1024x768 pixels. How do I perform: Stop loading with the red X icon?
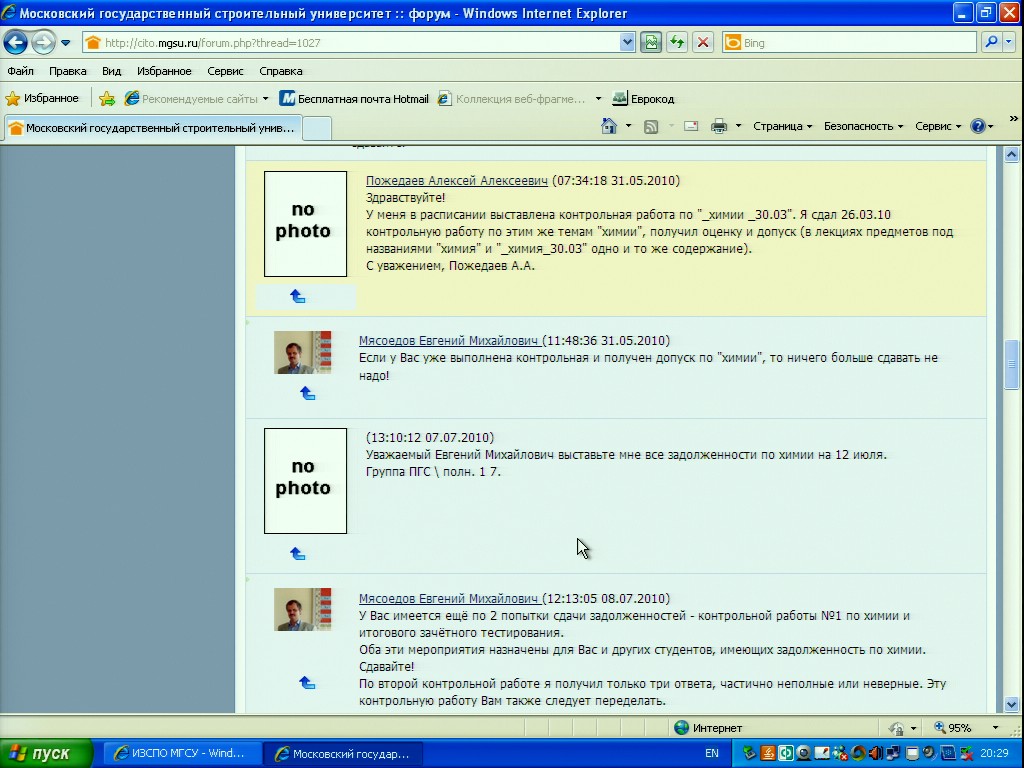tap(703, 43)
